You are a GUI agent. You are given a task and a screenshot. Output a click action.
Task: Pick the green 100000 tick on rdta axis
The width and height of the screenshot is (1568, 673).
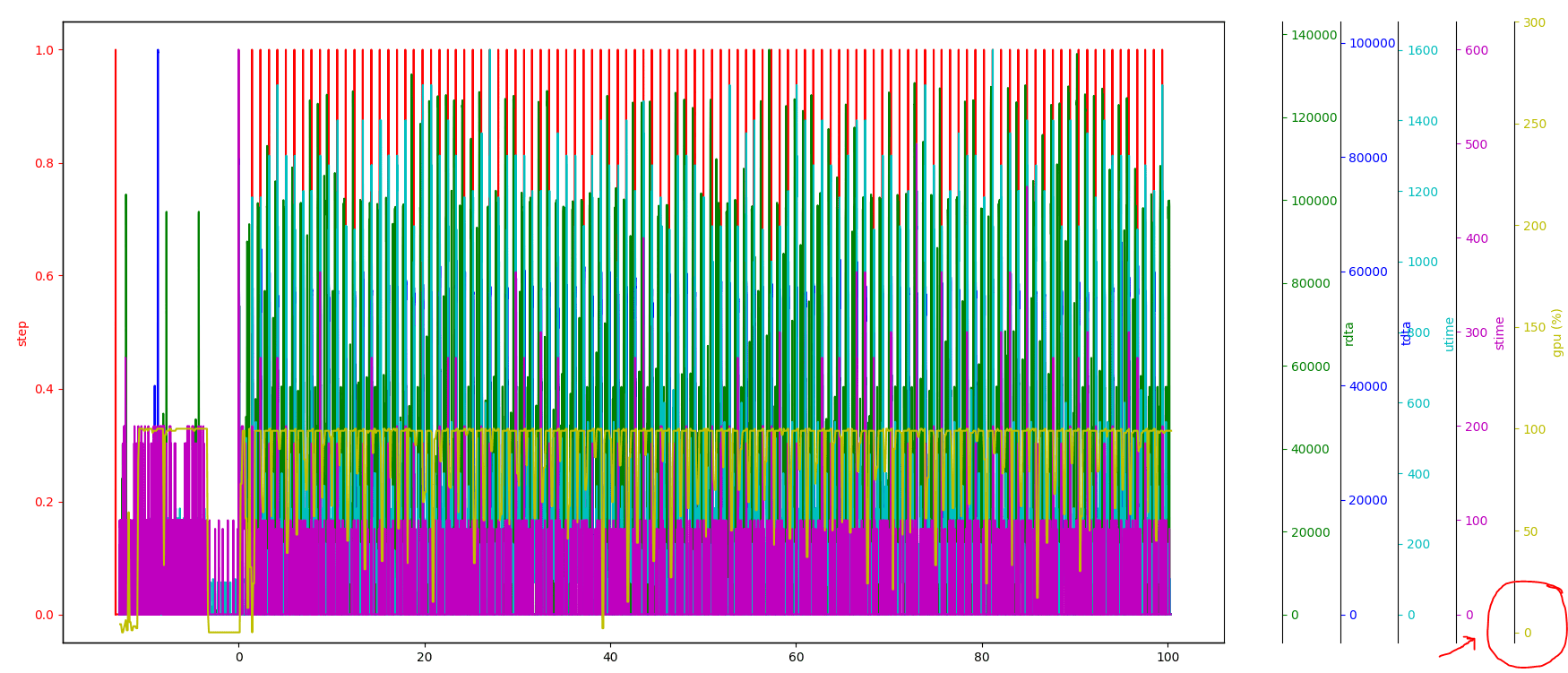click(x=1314, y=201)
